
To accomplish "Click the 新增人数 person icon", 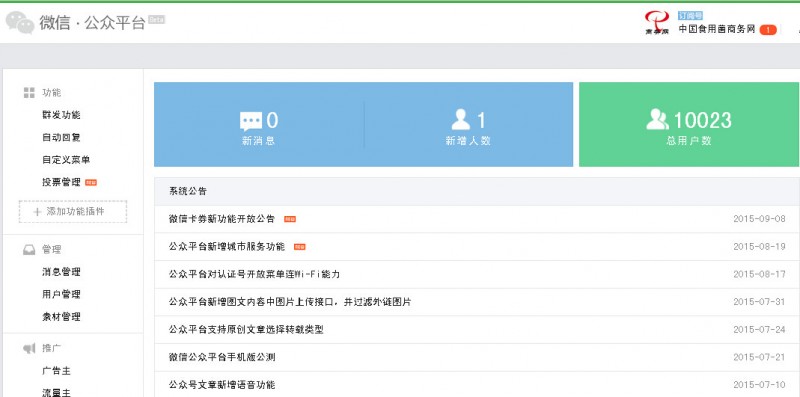I will tap(461, 119).
